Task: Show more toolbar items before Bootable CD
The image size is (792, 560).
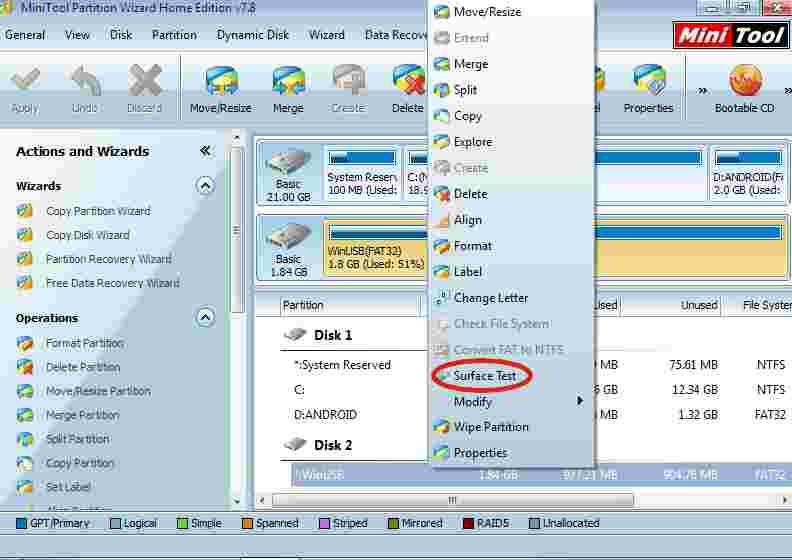Action: point(702,91)
